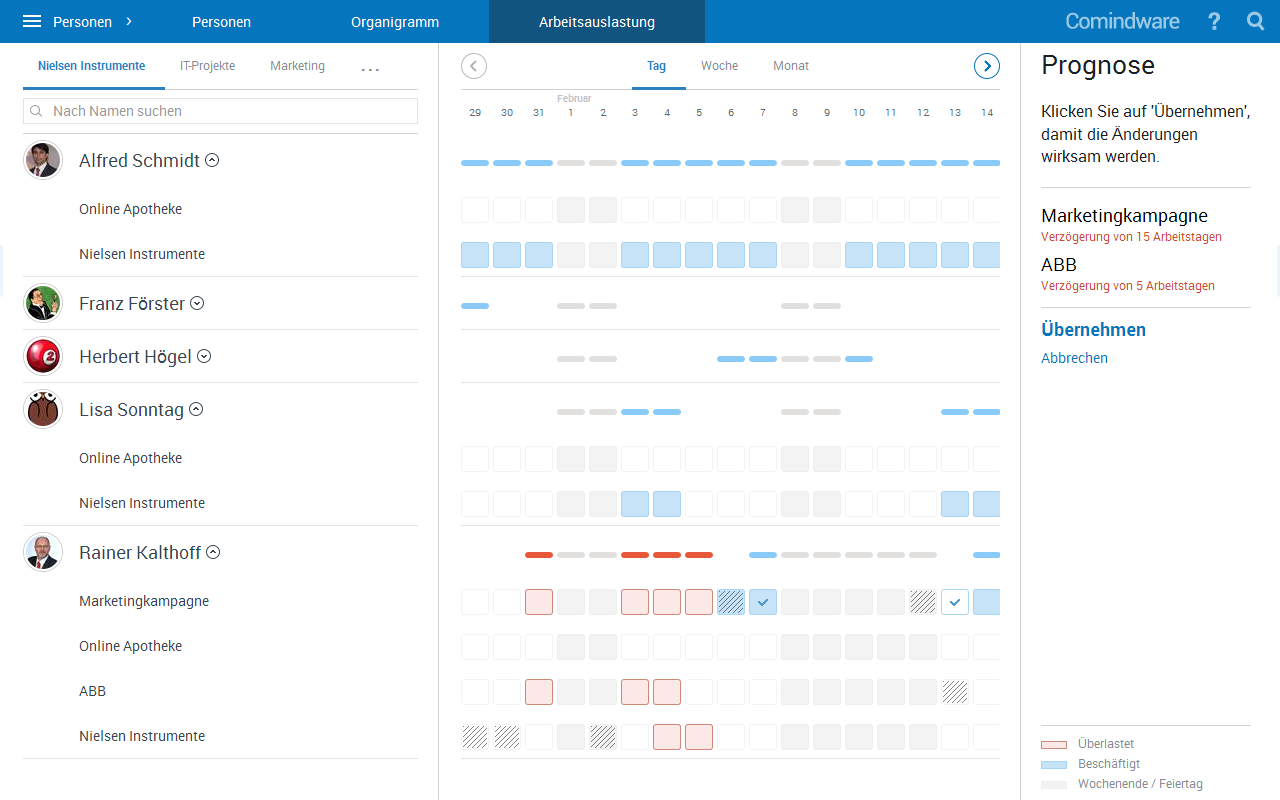This screenshot has height=800, width=1280.
Task: Click Übernehmen to apply changes
Action: point(1093,329)
